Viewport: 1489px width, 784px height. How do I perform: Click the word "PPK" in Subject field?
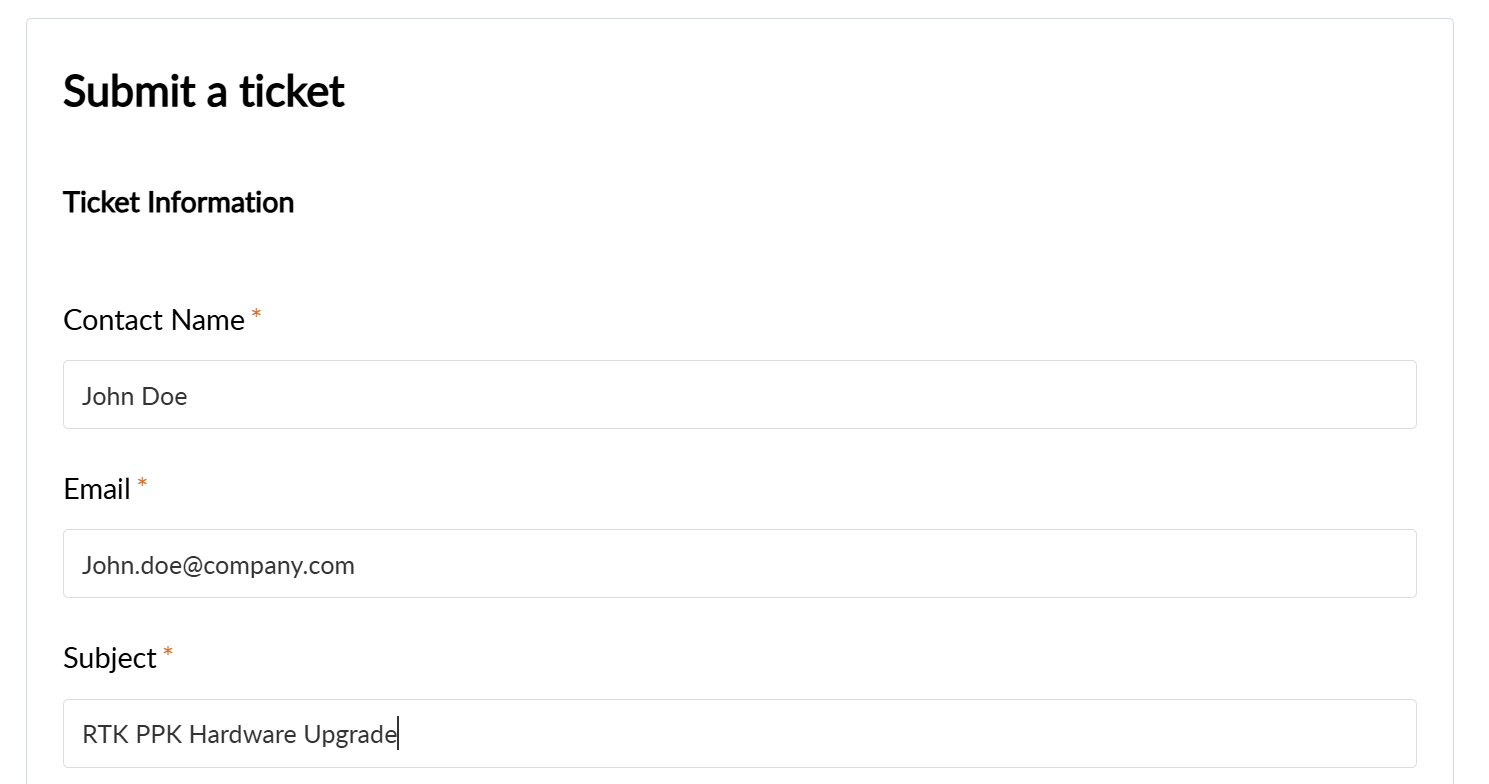pyautogui.click(x=158, y=734)
